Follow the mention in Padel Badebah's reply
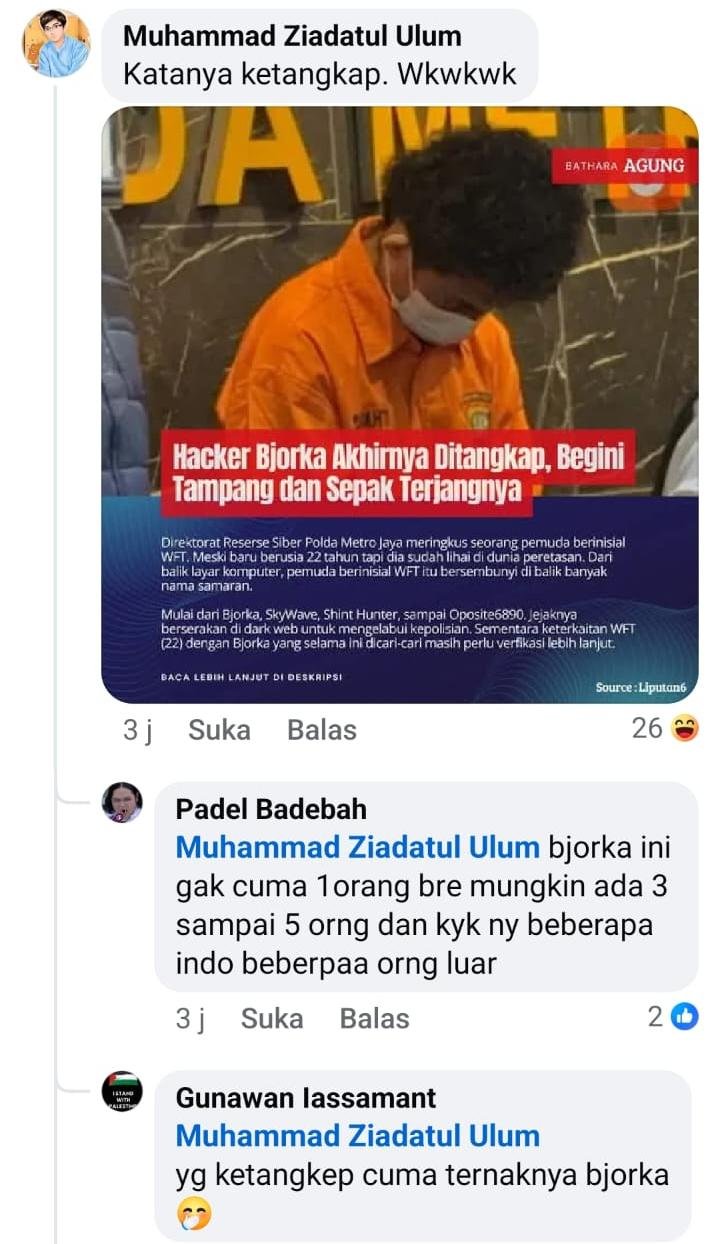720x1244 pixels. point(358,847)
